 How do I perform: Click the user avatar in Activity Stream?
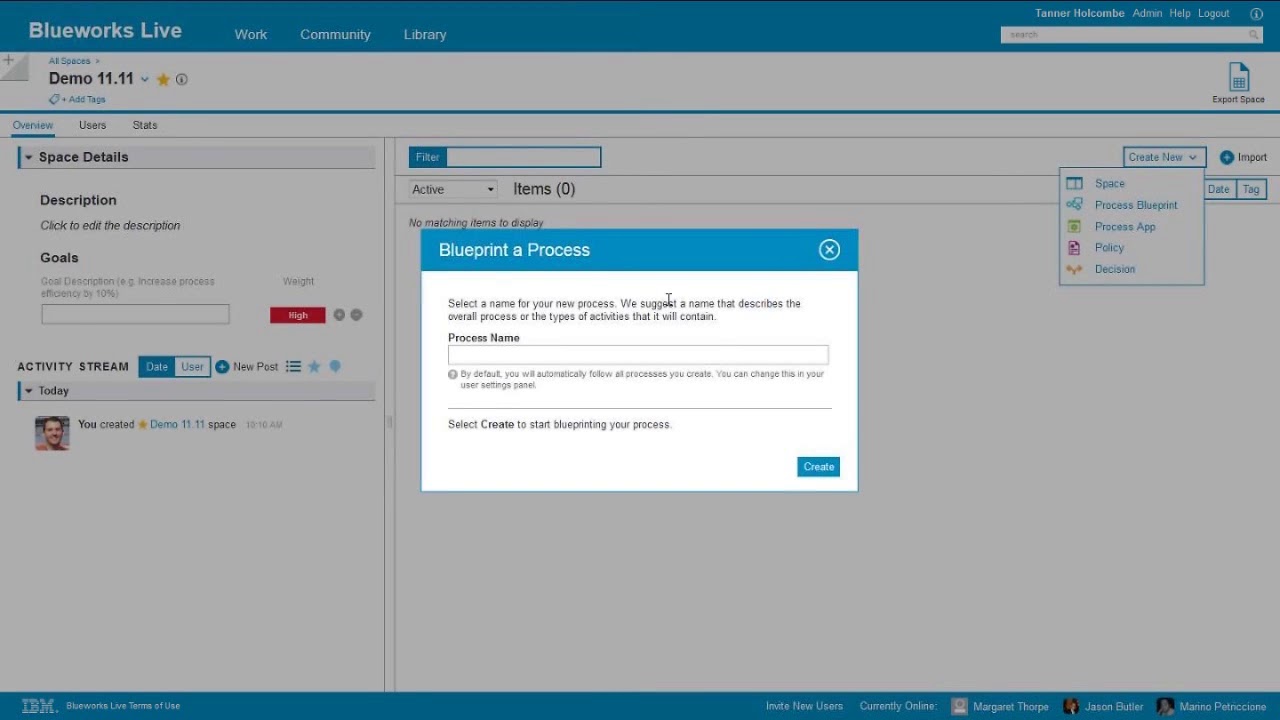(x=52, y=433)
